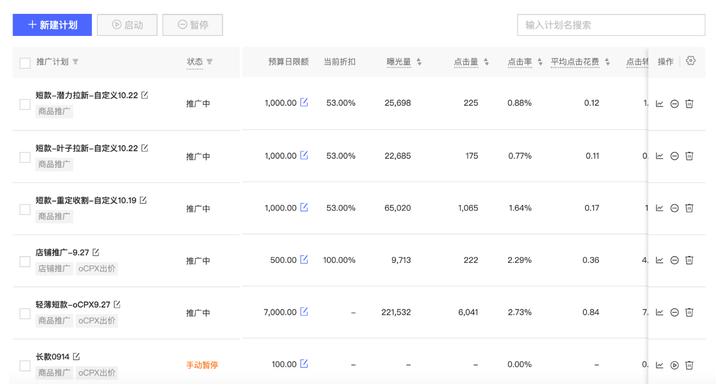Check the 短款-潜力拉新-自定义10.22 row checkbox

(x=25, y=104)
